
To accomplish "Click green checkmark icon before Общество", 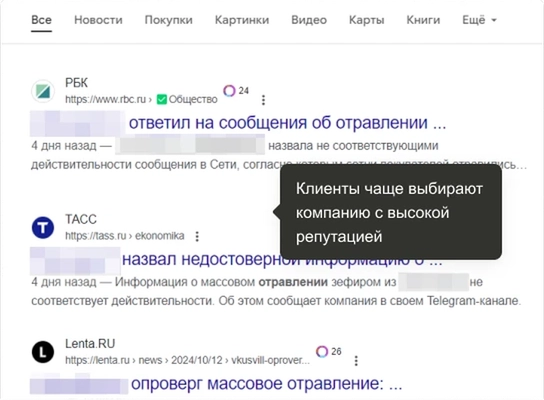I will (161, 99).
